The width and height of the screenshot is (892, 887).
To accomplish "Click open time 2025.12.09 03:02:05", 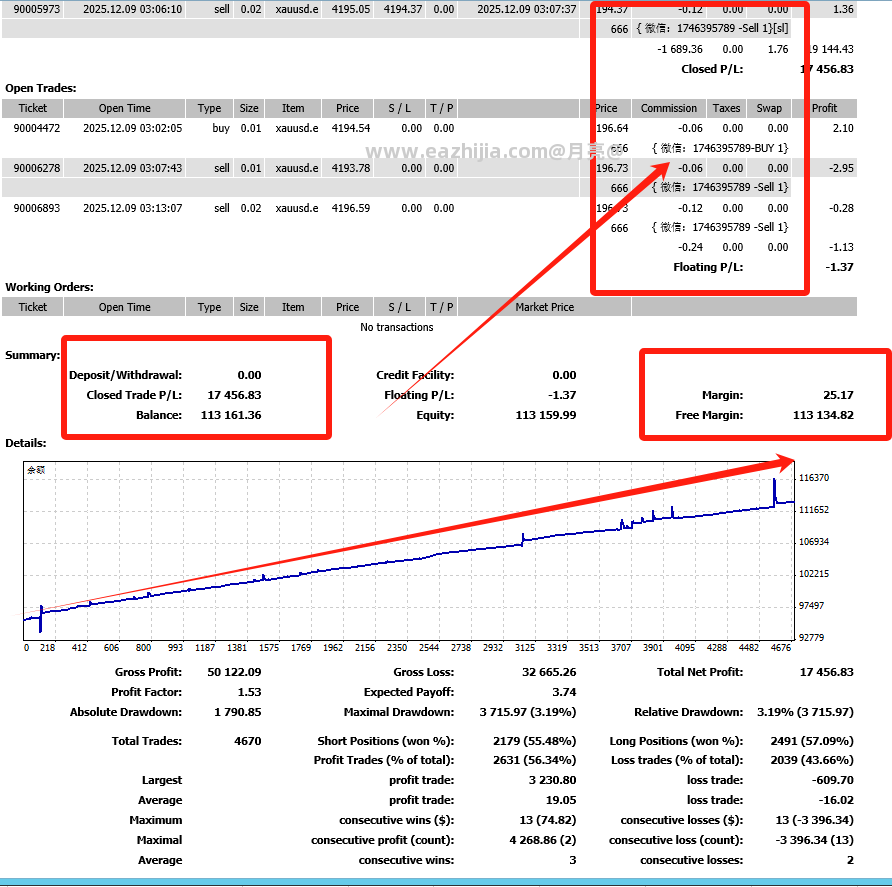I will (133, 128).
